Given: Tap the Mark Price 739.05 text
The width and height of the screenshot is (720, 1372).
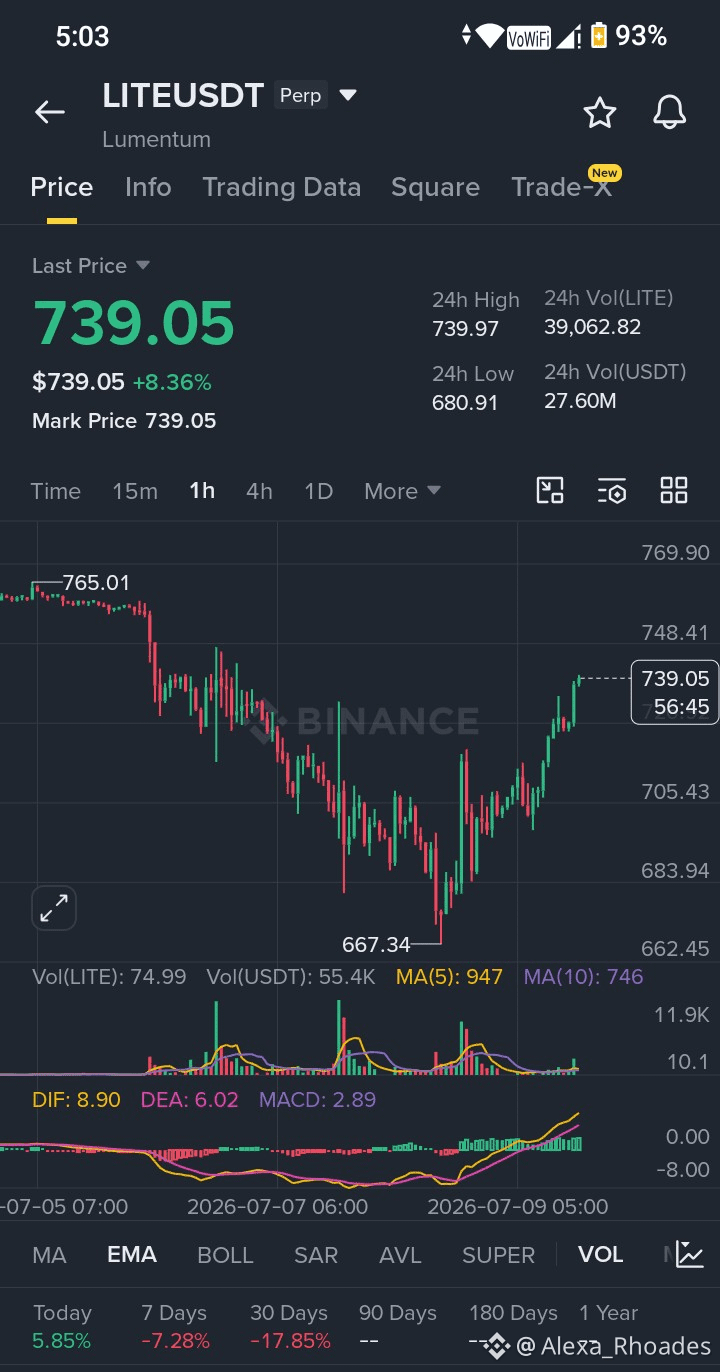Looking at the screenshot, I should (124, 421).
